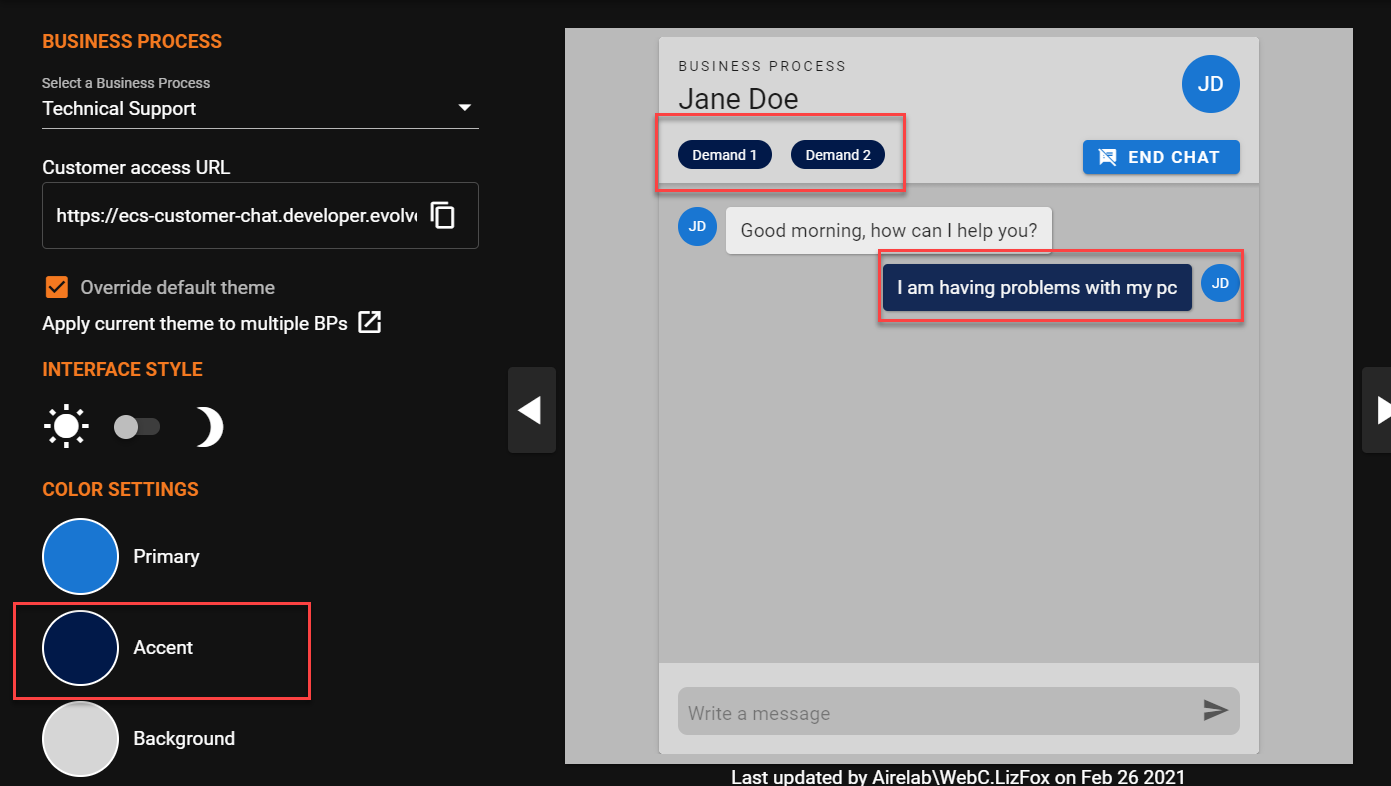Toggle the interface style light/dark switch

[137, 427]
